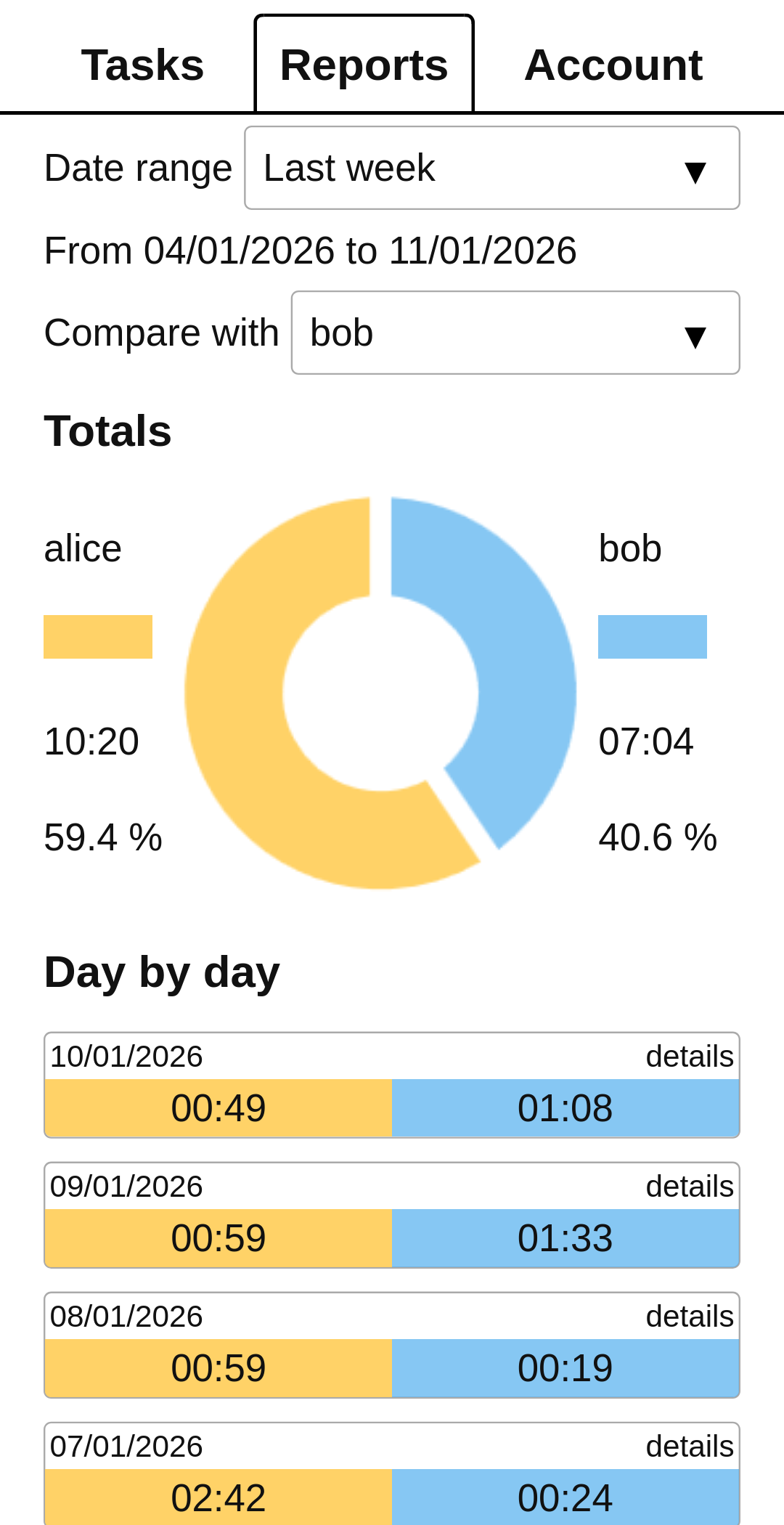This screenshot has height=1525, width=784.
Task: Open the Date range dropdown
Action: (x=491, y=168)
